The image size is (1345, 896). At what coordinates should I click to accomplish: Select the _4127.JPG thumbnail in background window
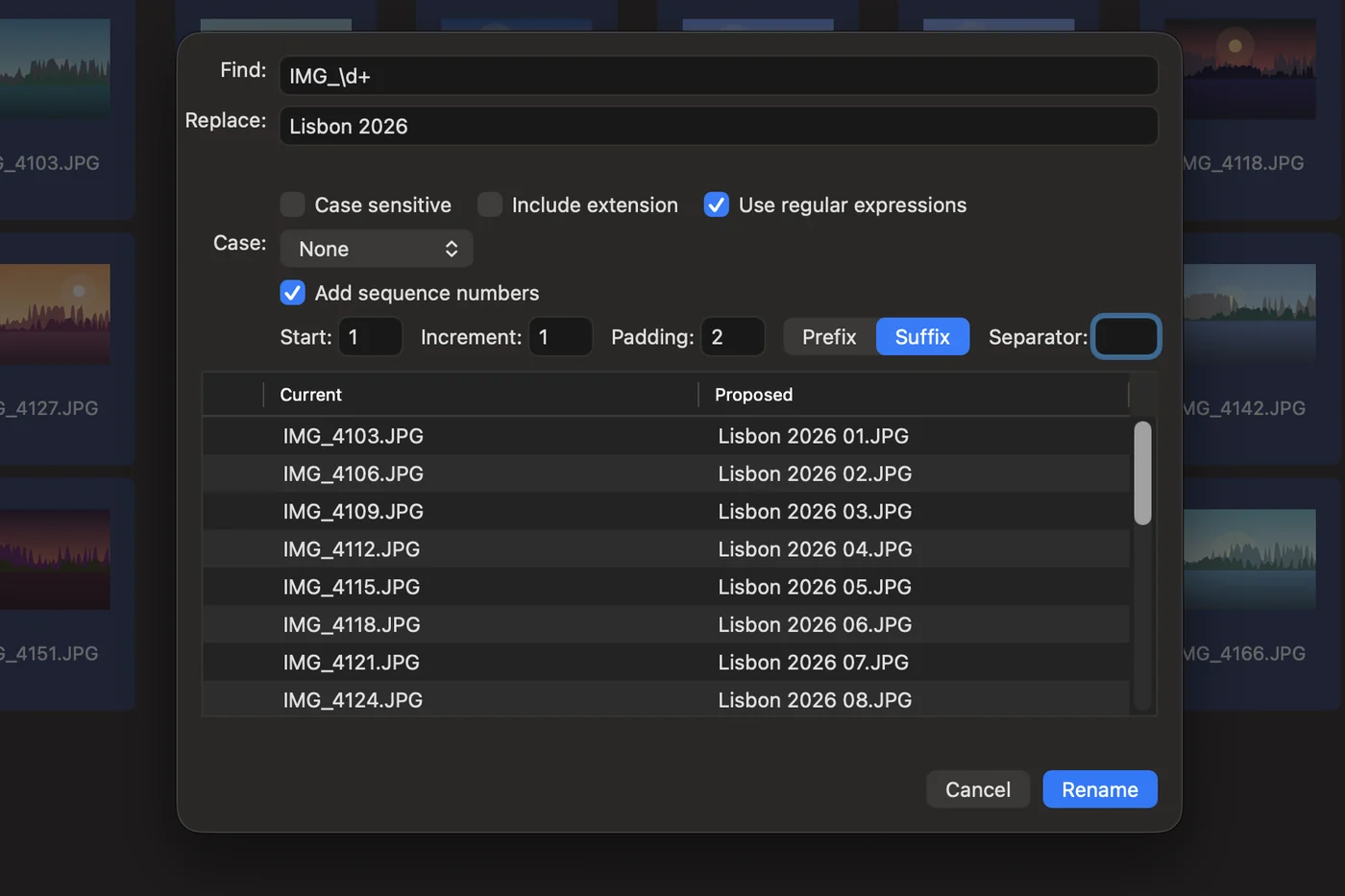click(x=55, y=314)
